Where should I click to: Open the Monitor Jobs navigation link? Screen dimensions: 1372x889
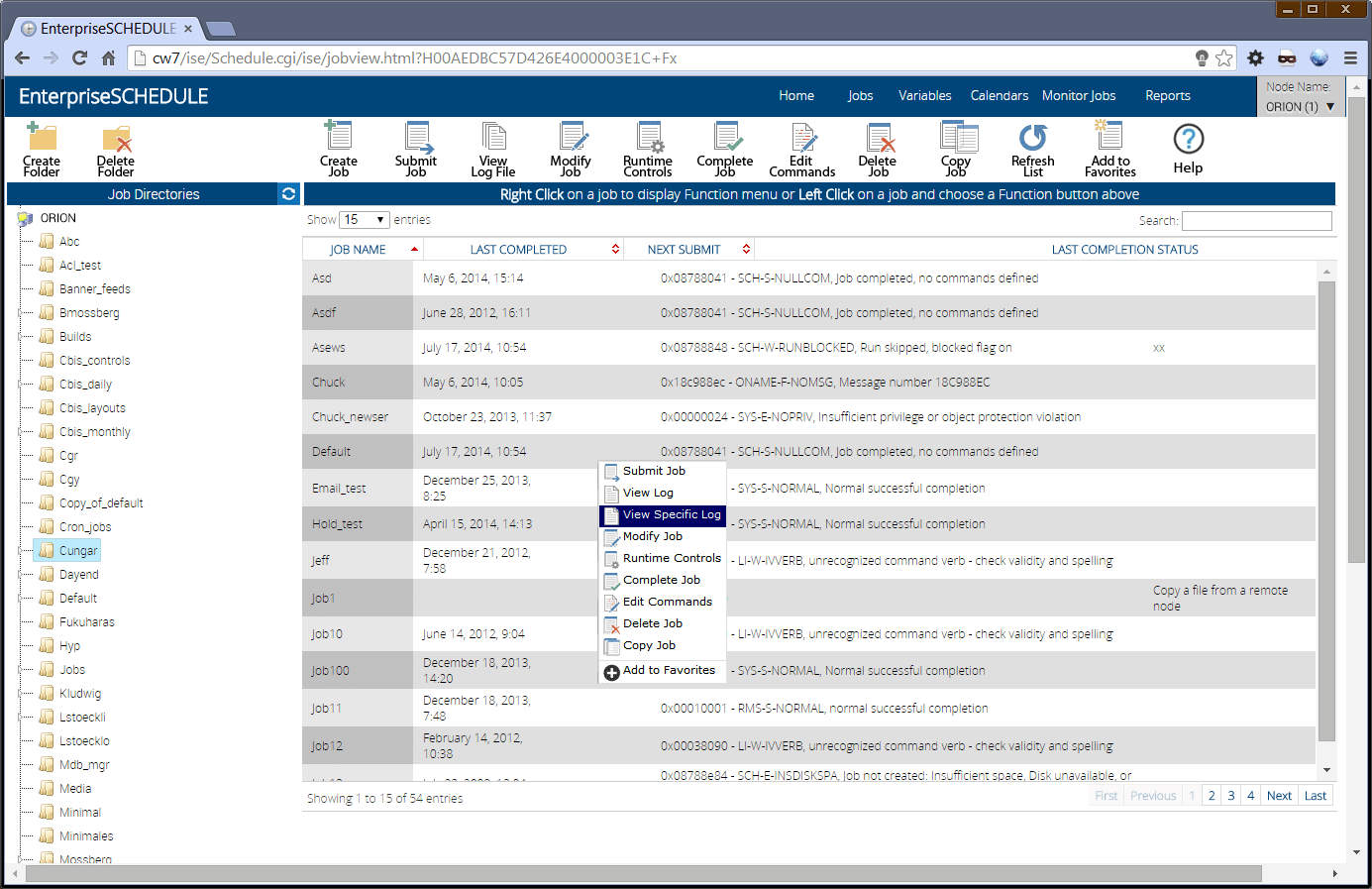point(1079,96)
